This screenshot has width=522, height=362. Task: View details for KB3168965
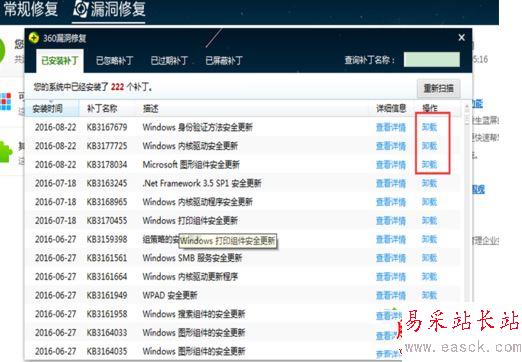pyautogui.click(x=391, y=202)
